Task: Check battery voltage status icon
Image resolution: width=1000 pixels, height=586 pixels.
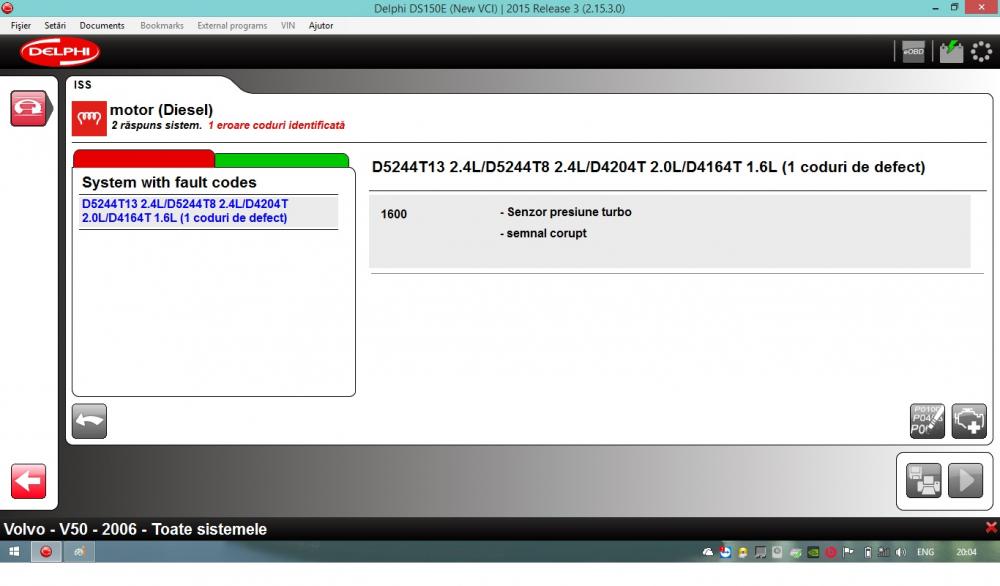Action: pos(950,52)
